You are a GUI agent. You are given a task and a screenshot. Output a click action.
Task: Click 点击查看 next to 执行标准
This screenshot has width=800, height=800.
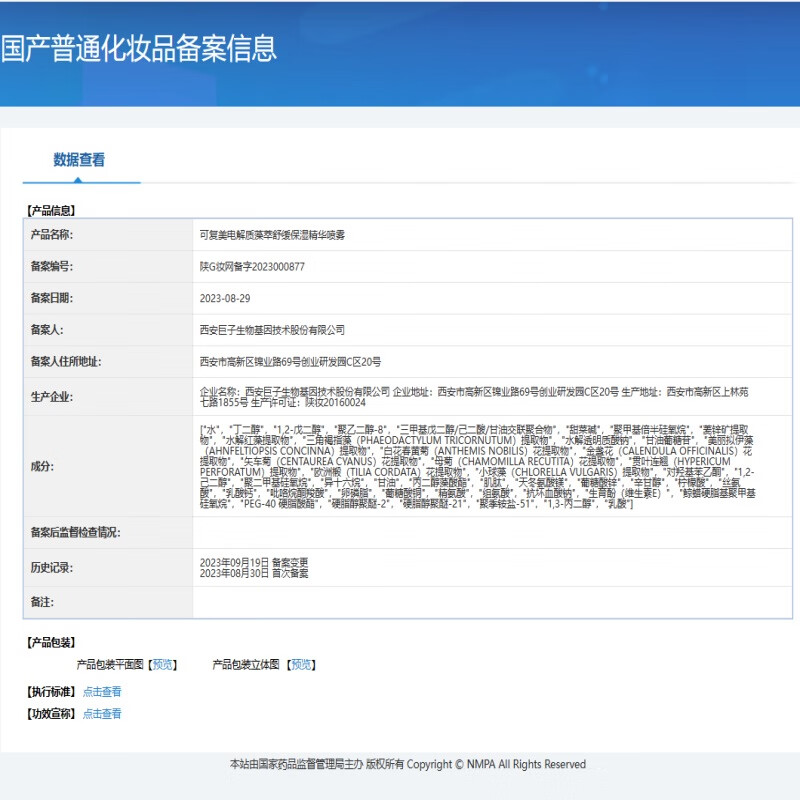(x=102, y=692)
